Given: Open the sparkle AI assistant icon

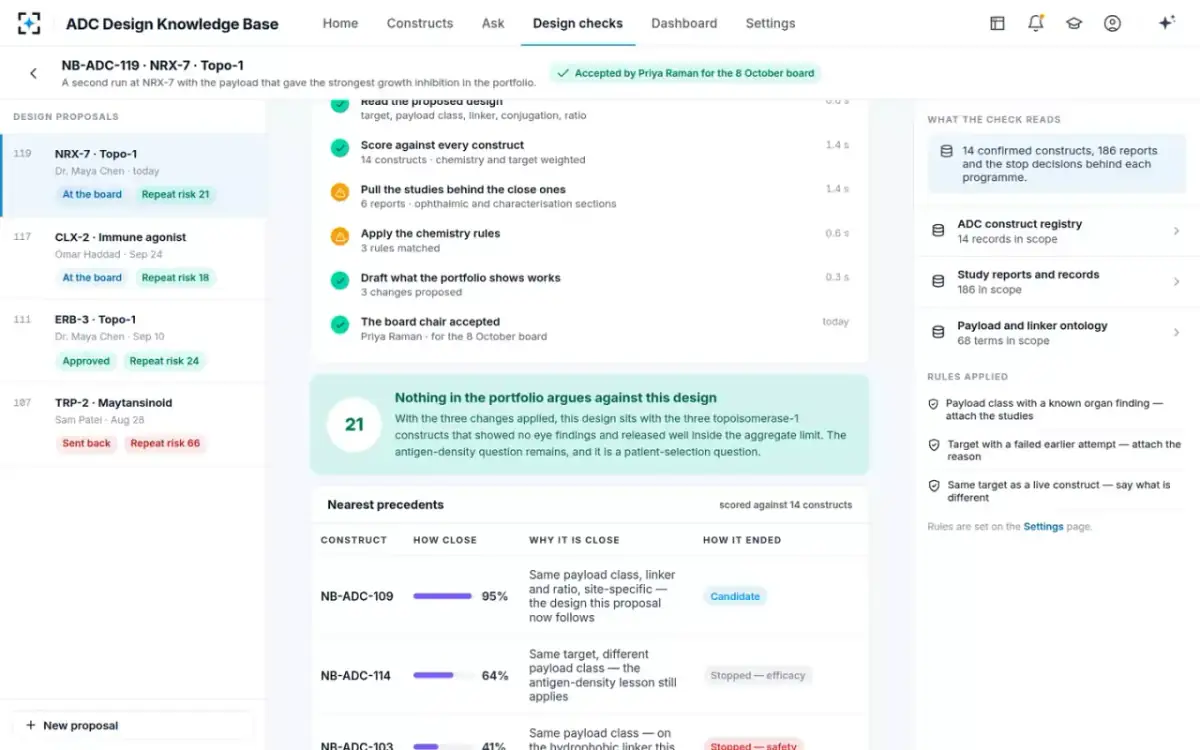Looking at the screenshot, I should click(x=1166, y=23).
